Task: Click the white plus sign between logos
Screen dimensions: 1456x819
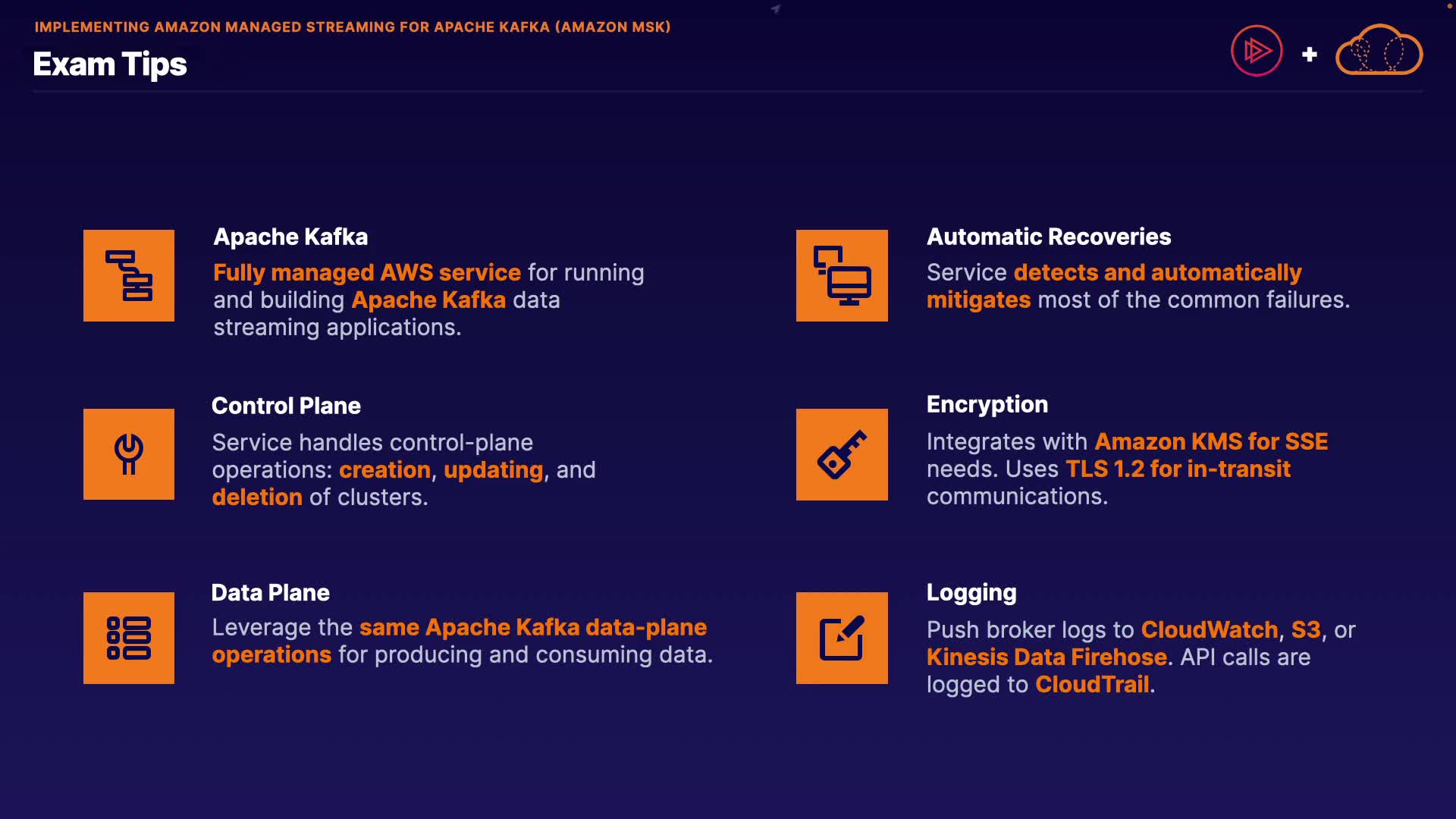Action: (1310, 55)
